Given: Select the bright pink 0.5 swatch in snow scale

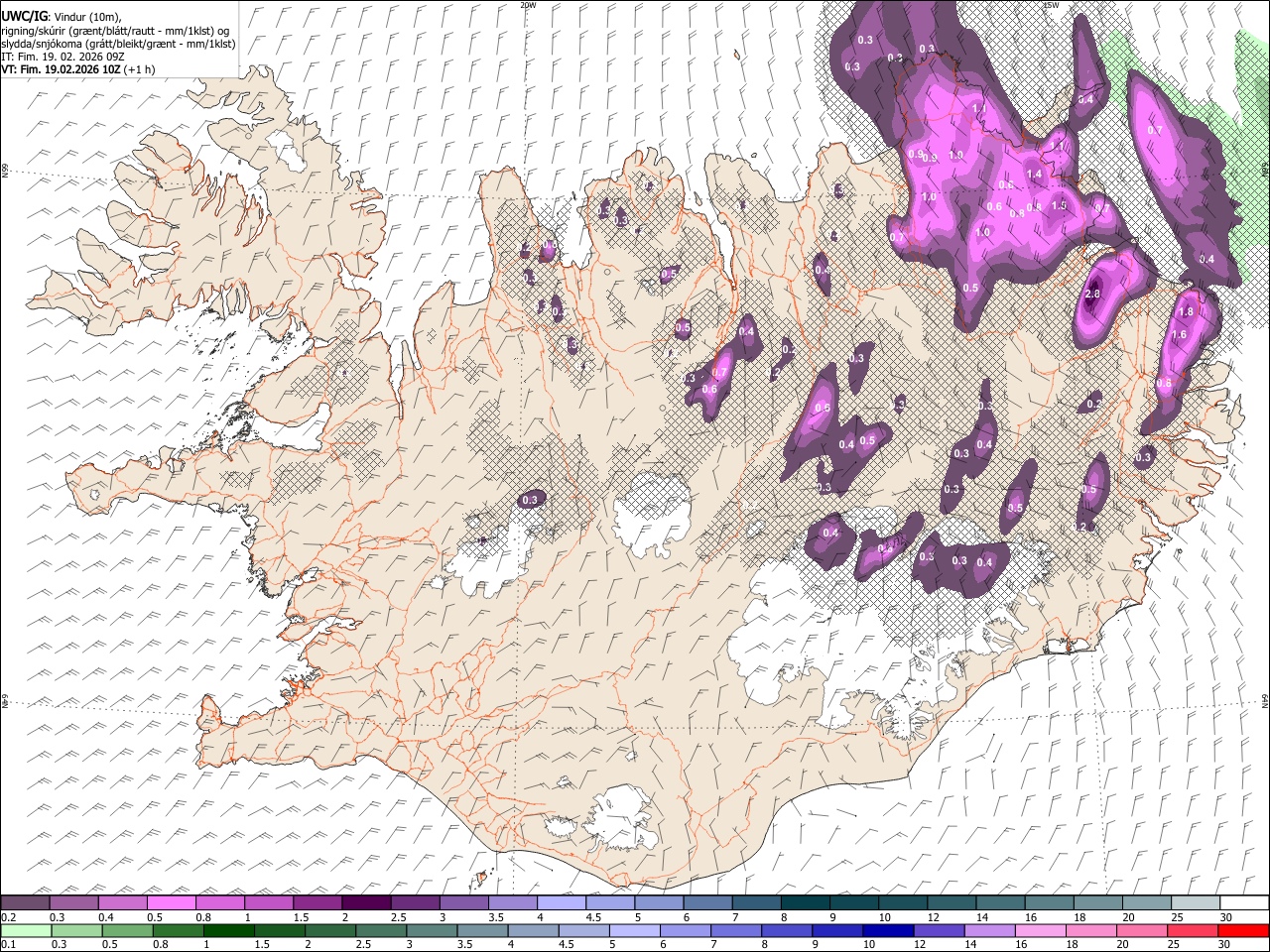Looking at the screenshot, I should coord(171,902).
